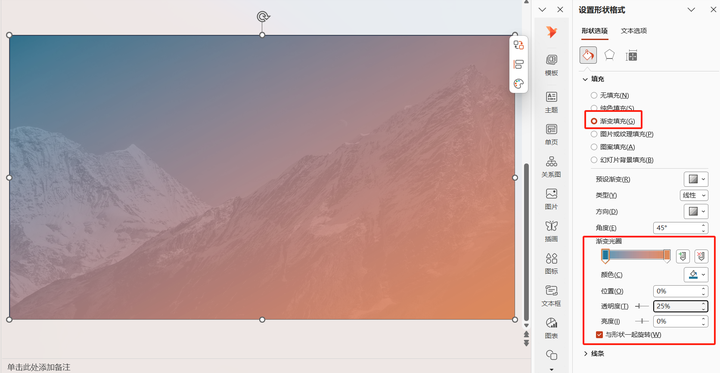720x373 pixels.
Task: Open the 图表 chart sidebar icon
Action: 551,328
